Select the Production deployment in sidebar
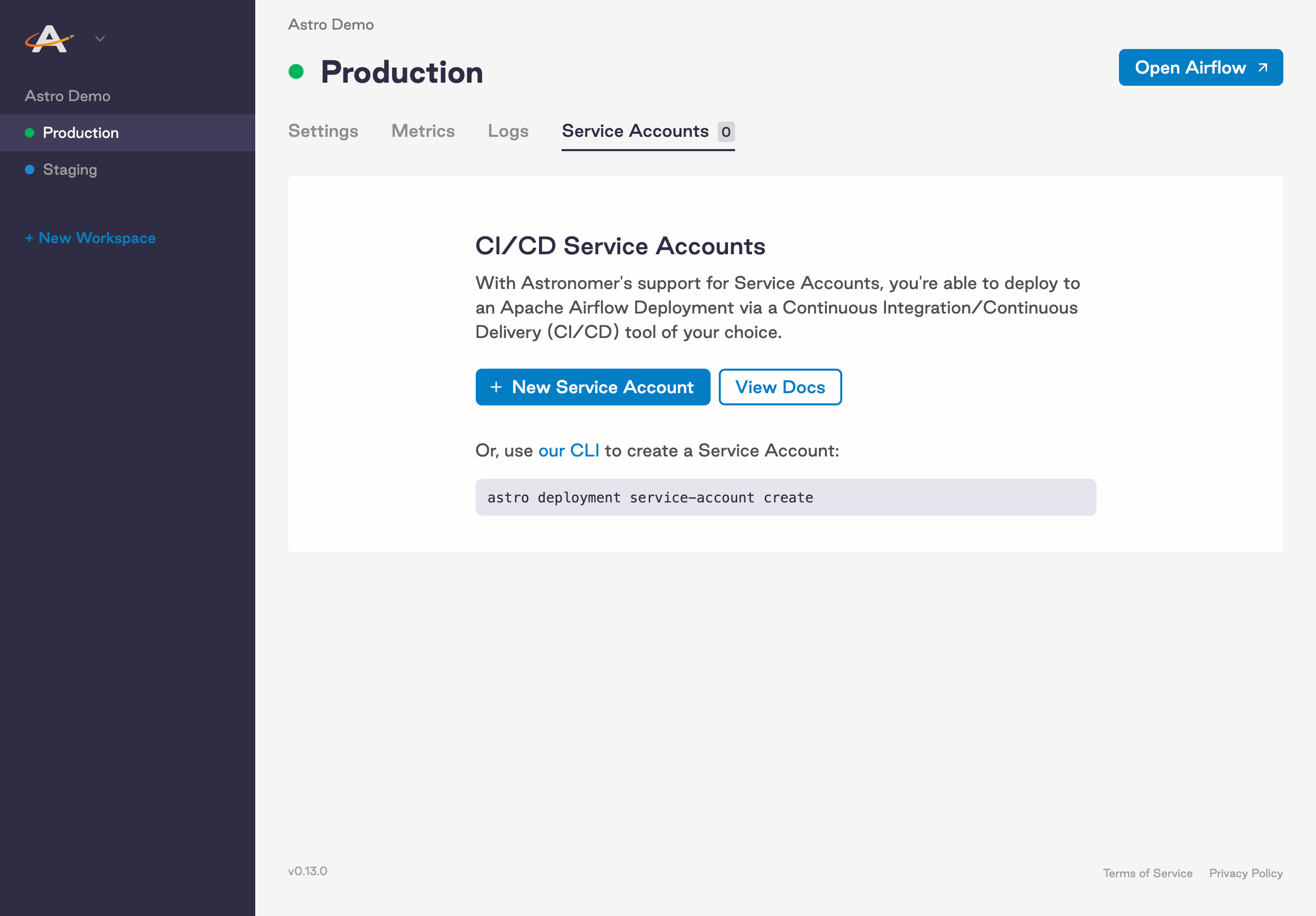 point(81,132)
